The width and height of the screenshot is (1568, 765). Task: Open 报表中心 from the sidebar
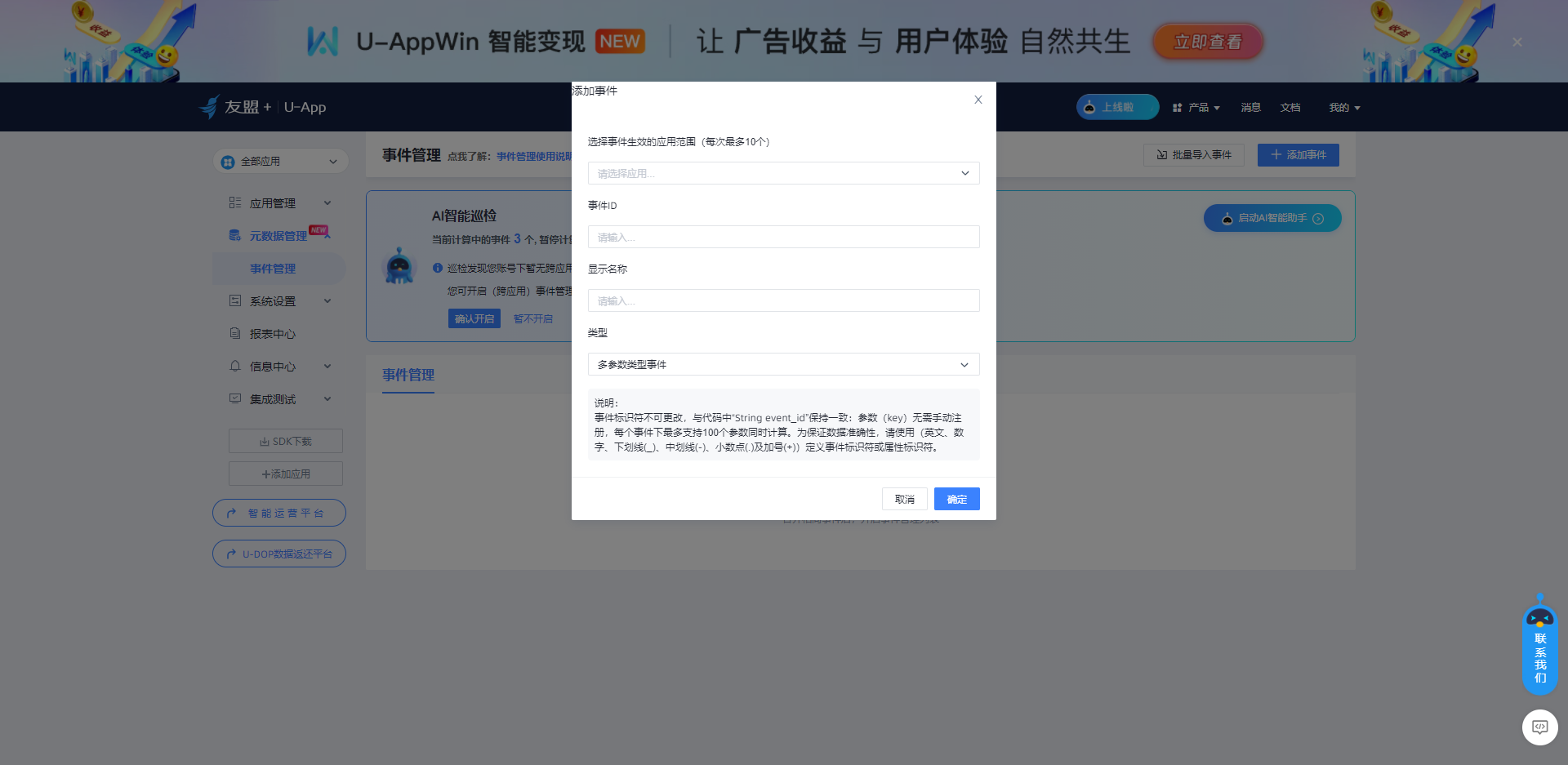point(272,333)
